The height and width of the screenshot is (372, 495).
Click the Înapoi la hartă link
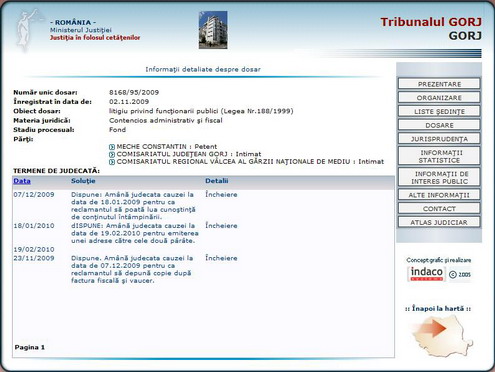pos(438,309)
